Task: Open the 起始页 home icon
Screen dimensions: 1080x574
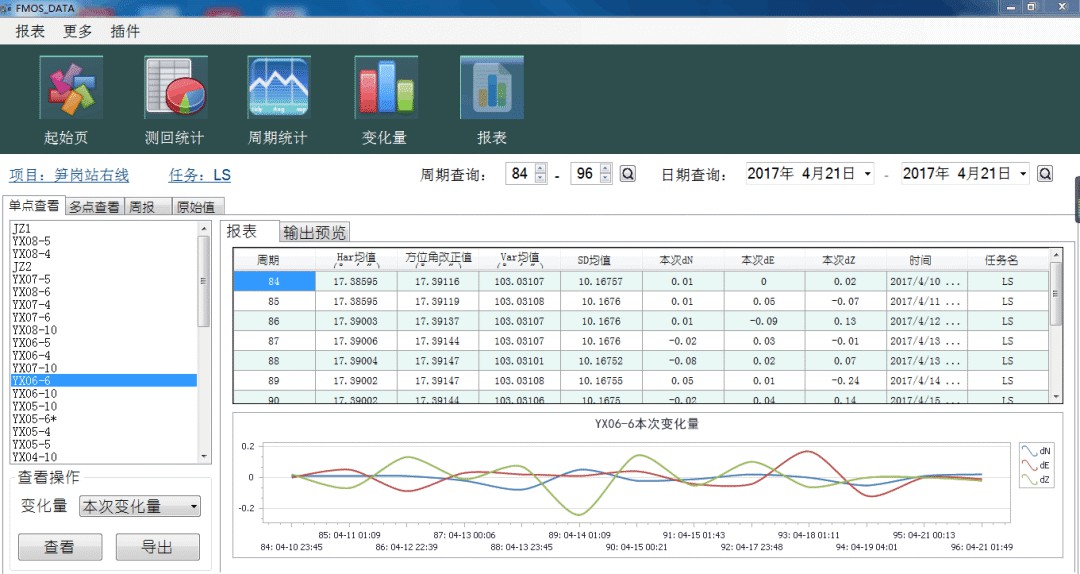Action: pos(71,89)
